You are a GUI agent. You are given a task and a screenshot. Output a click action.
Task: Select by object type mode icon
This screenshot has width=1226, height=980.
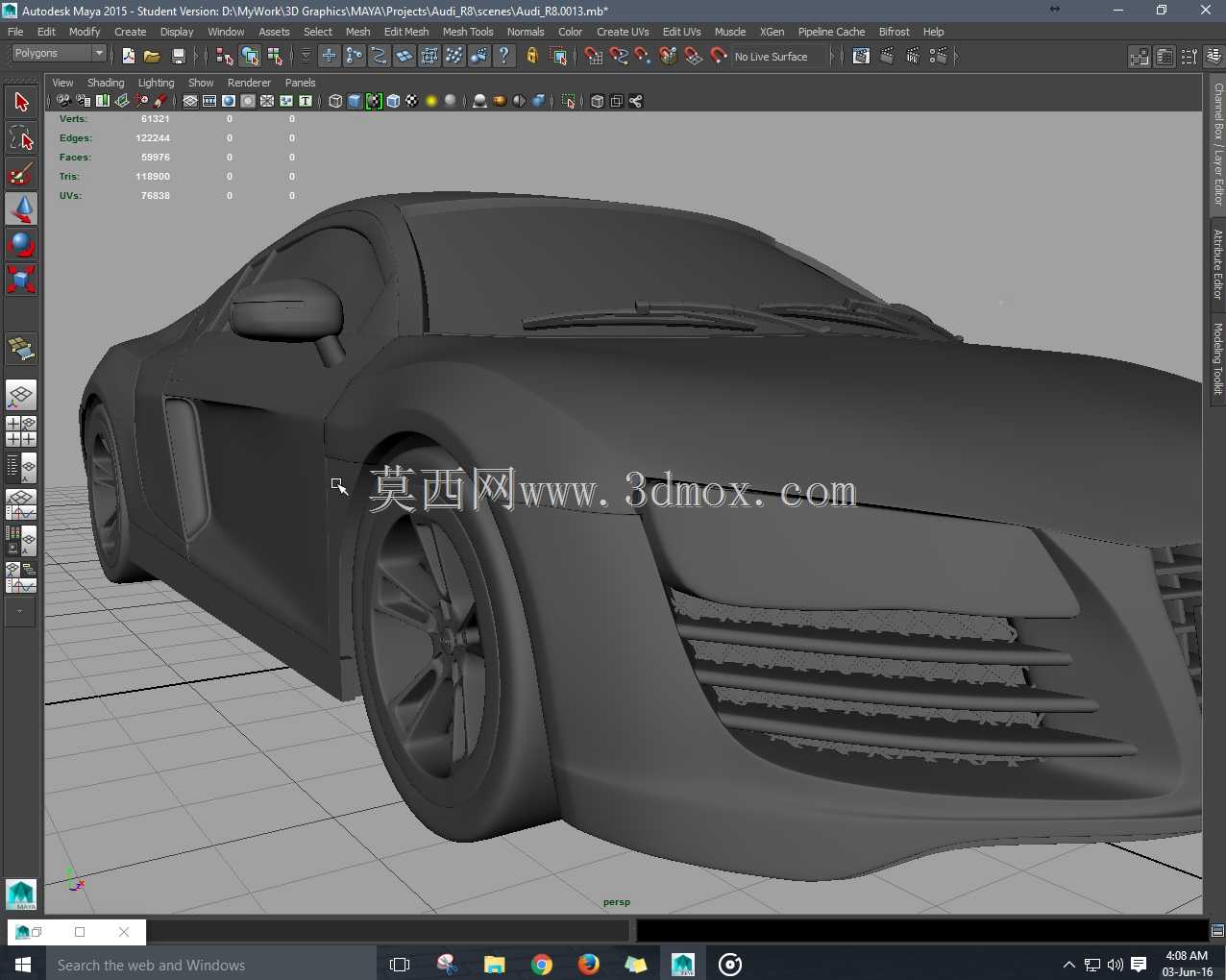pyautogui.click(x=250, y=57)
